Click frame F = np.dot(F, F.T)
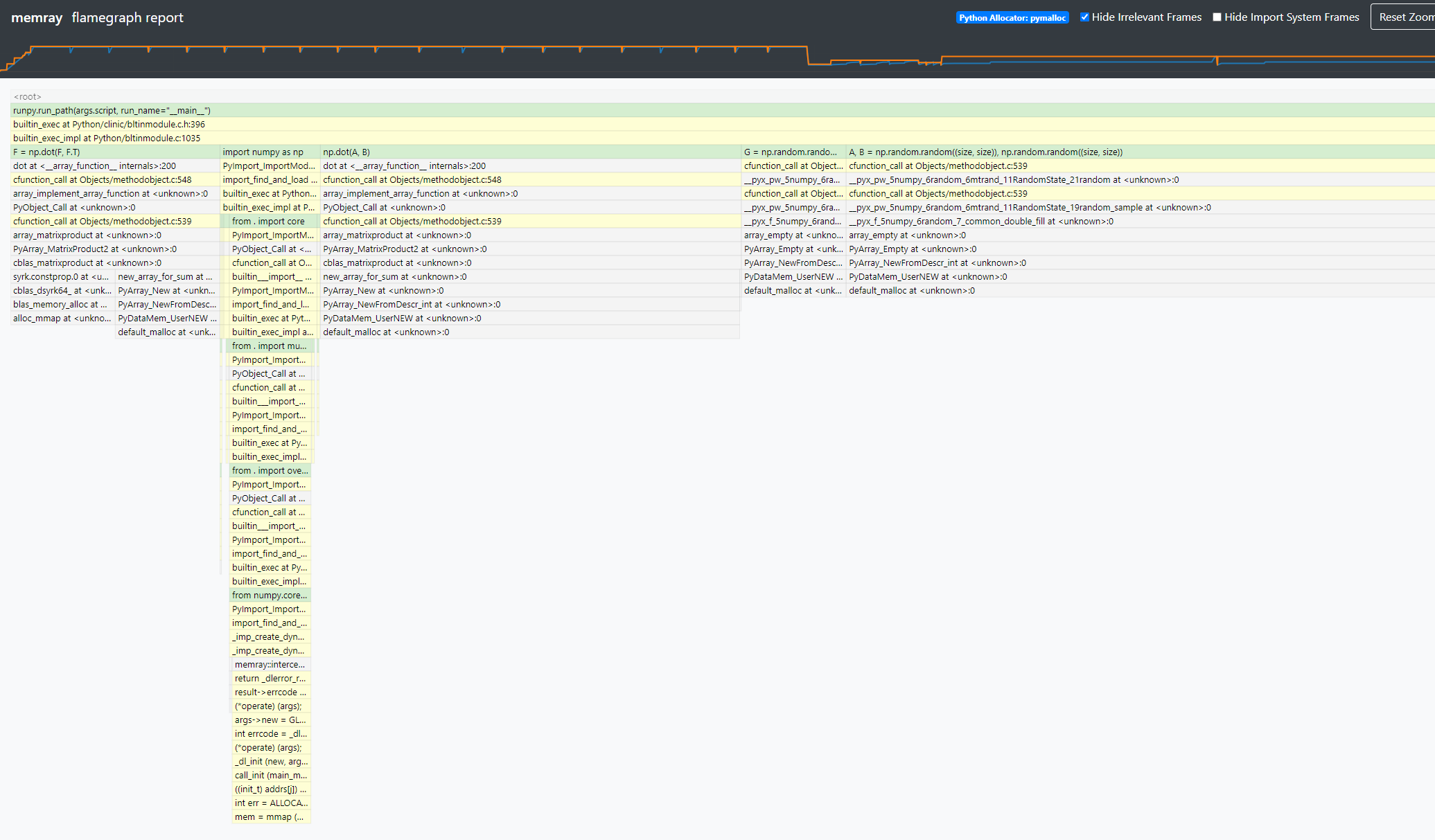Screen dimensions: 1435x840 point(46,152)
